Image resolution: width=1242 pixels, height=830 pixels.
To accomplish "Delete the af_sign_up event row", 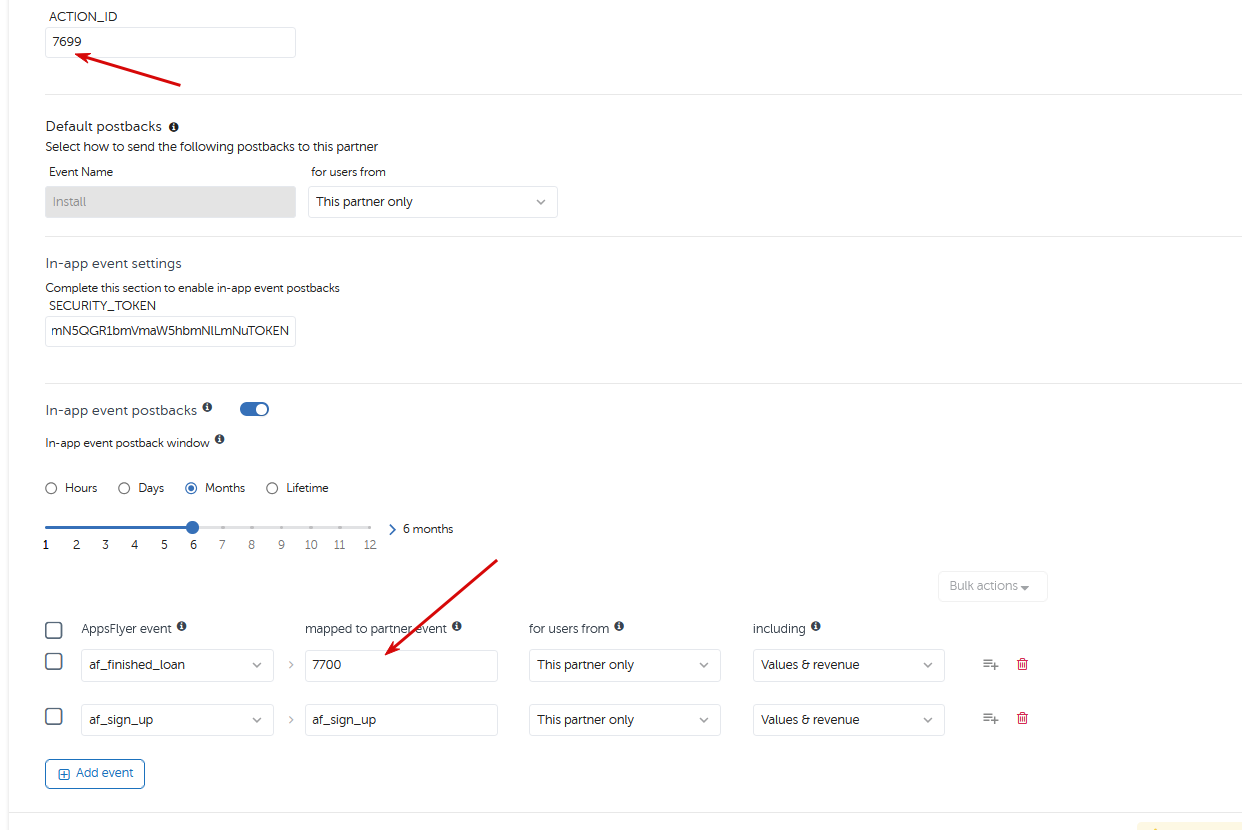I will 1022,718.
